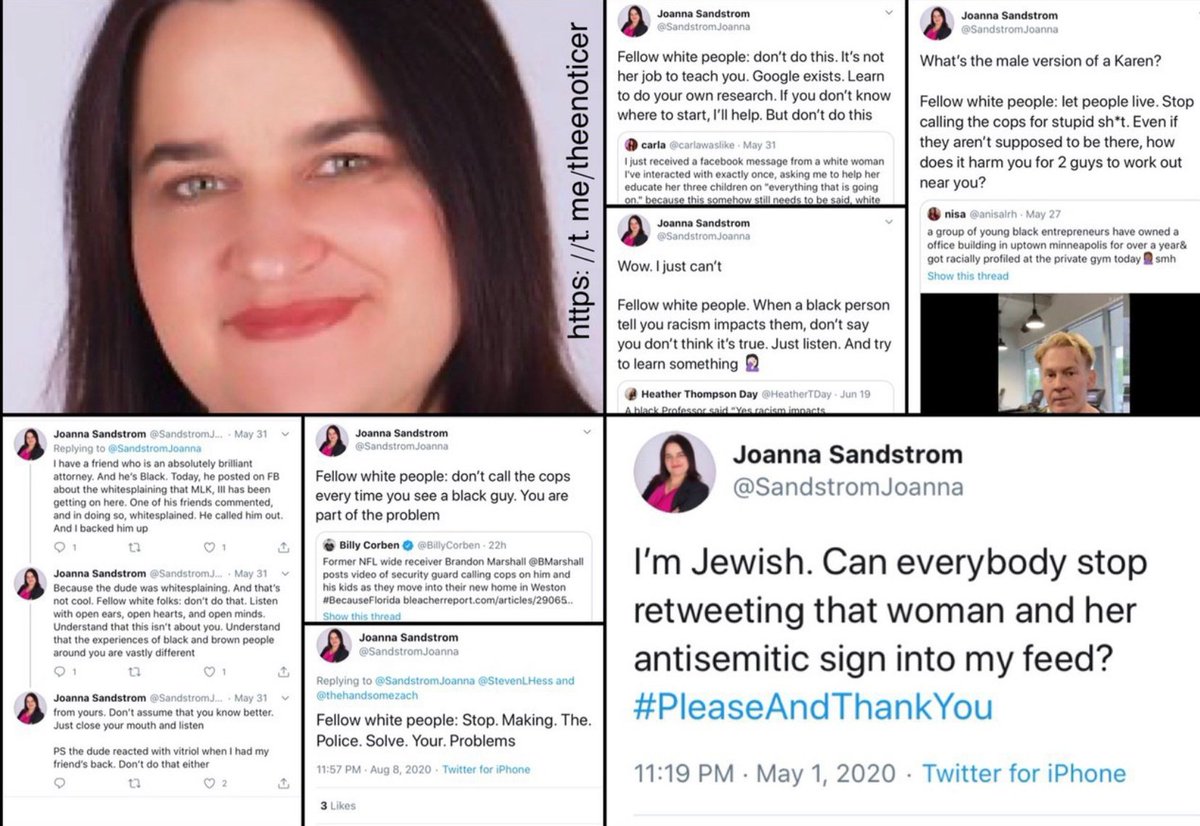Open the #PleaseAndThankYou hashtag
1200x826 pixels.
[x=814, y=705]
